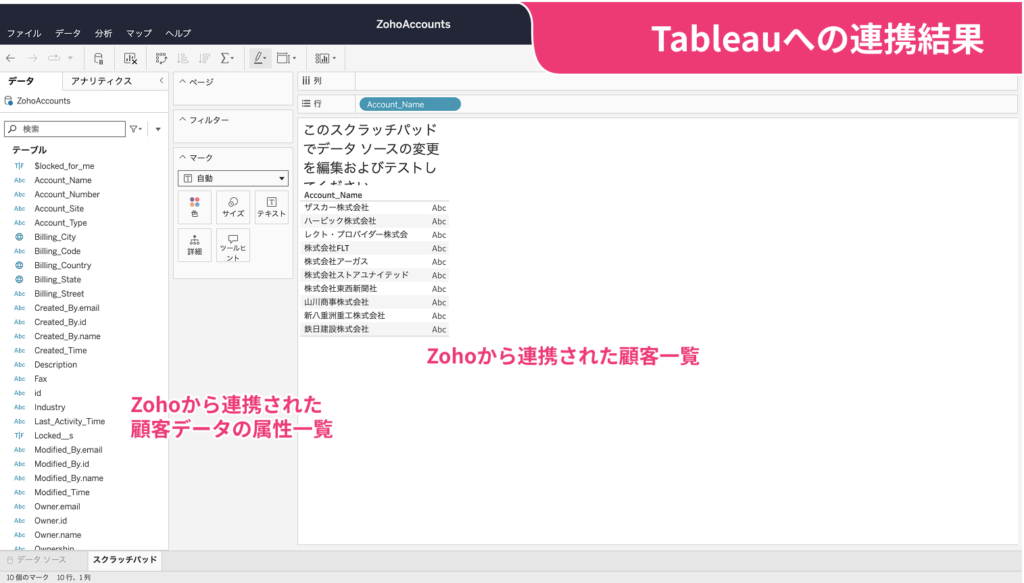1024x583 pixels.
Task: Select the Last_Activity_Time field
Action: click(x=69, y=422)
